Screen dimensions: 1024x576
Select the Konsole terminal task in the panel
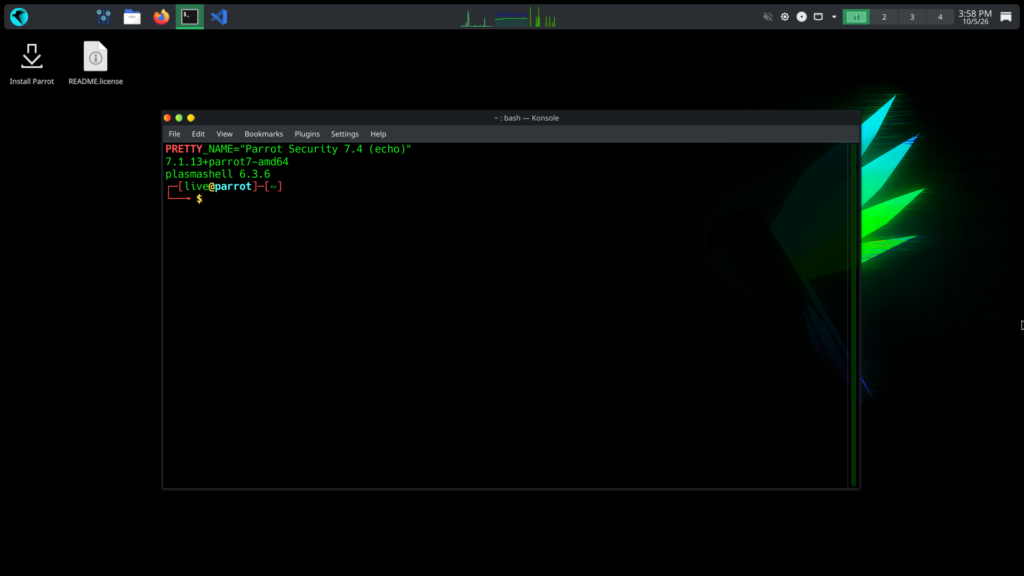[190, 16]
